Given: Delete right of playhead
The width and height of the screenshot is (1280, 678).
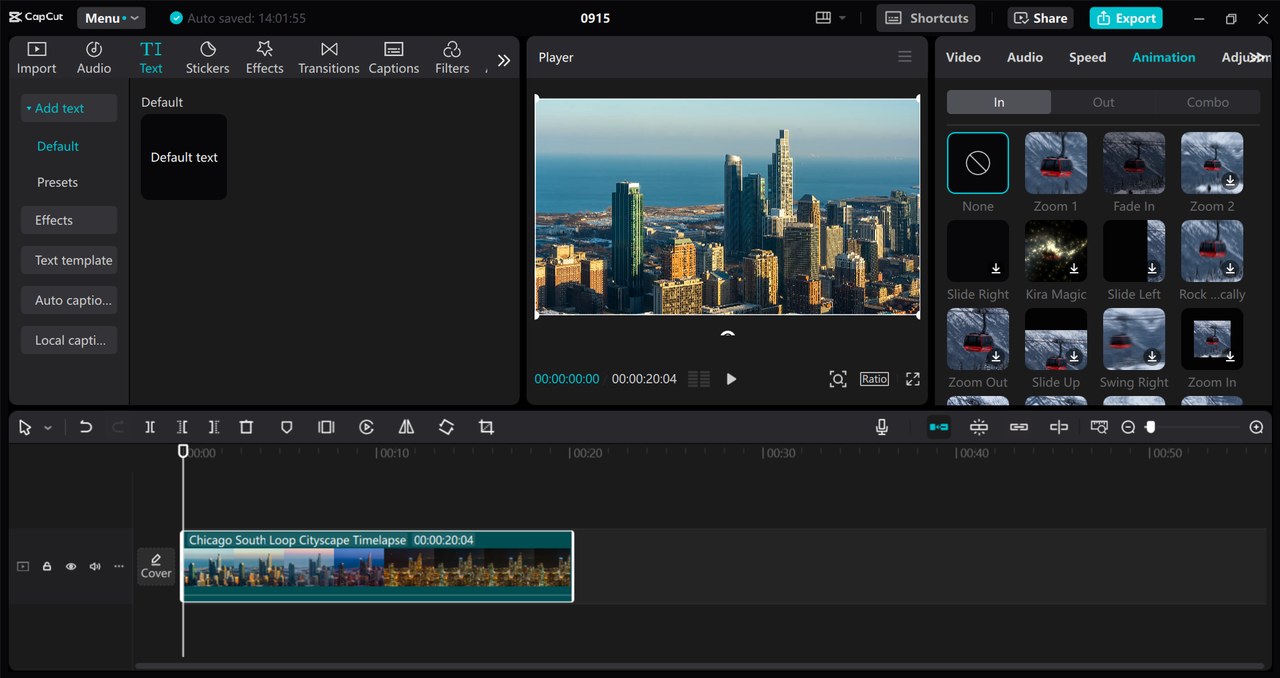Looking at the screenshot, I should (214, 427).
